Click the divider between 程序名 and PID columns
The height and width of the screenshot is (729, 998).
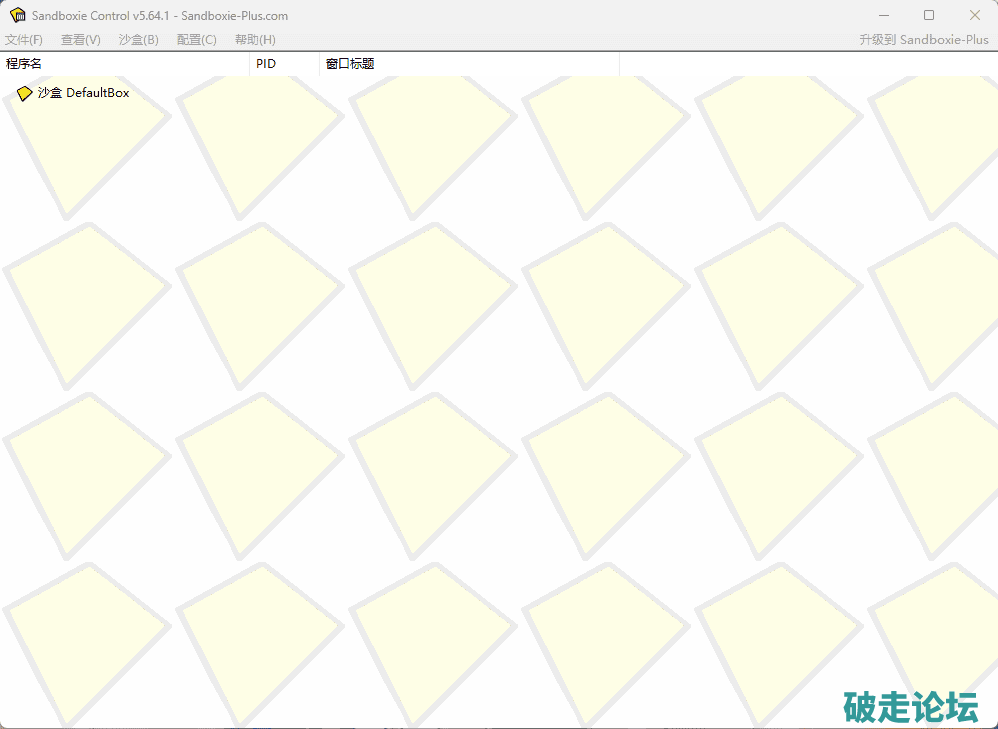pyautogui.click(x=249, y=64)
